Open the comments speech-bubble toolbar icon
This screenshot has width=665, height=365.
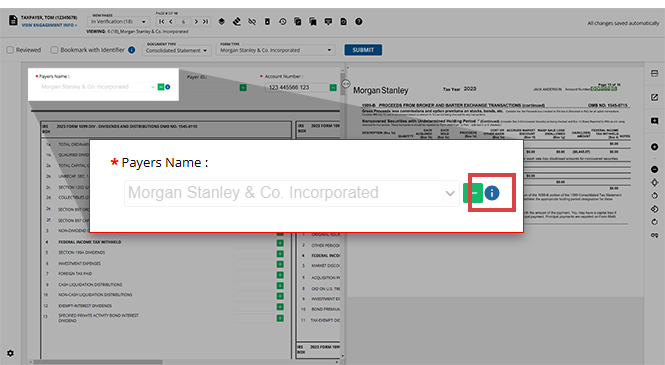click(328, 22)
